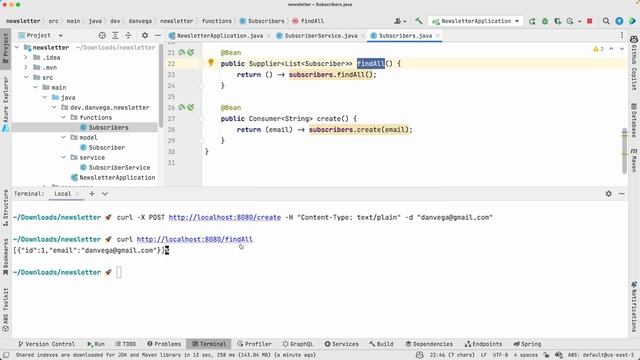Click the Build project hammer icon
The image size is (640, 360).
pos(418,21)
